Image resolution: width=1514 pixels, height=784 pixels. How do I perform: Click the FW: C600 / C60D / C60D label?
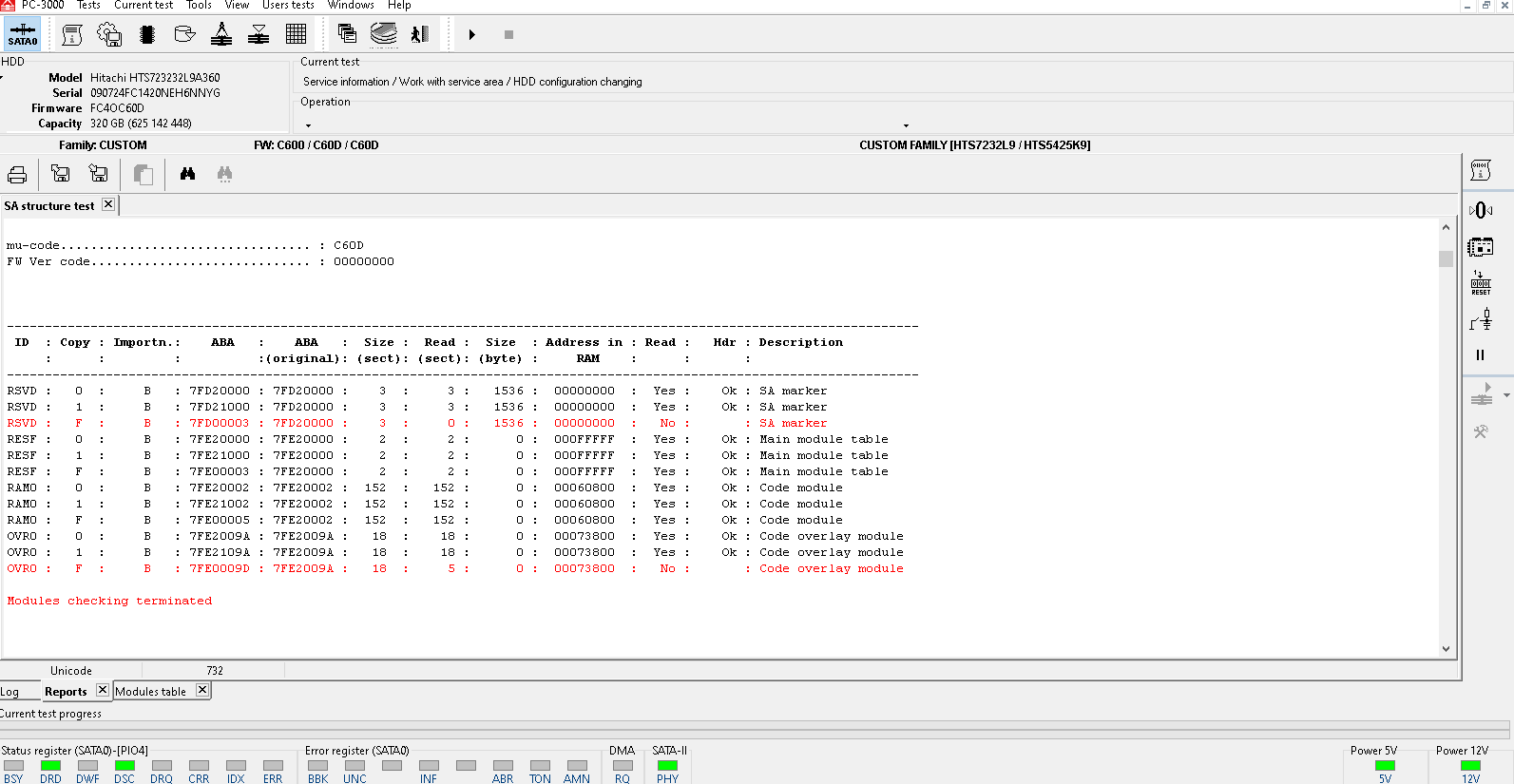pos(316,145)
